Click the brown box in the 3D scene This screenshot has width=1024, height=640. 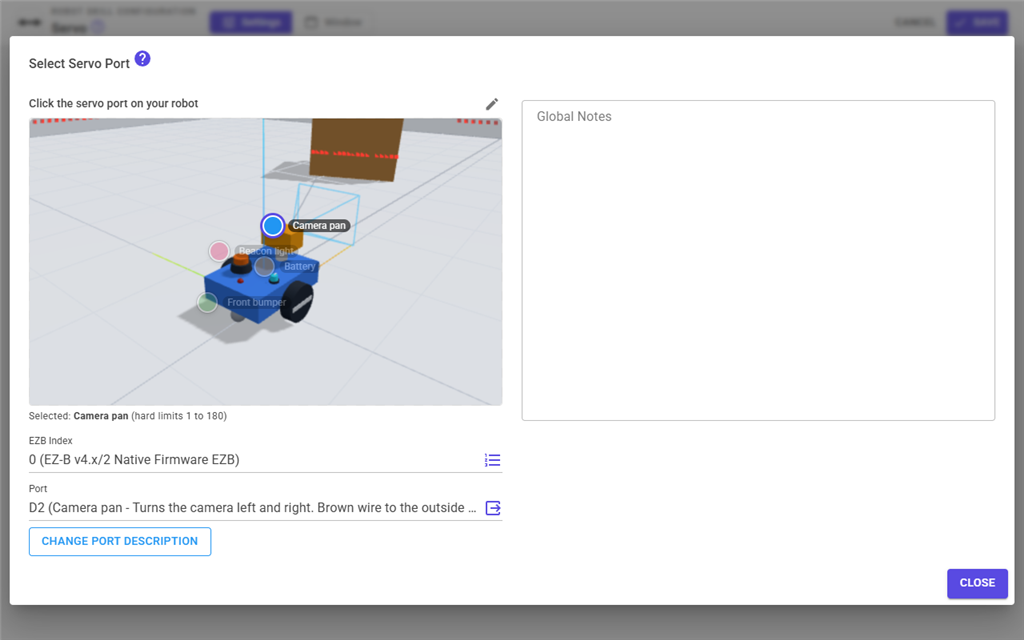356,149
